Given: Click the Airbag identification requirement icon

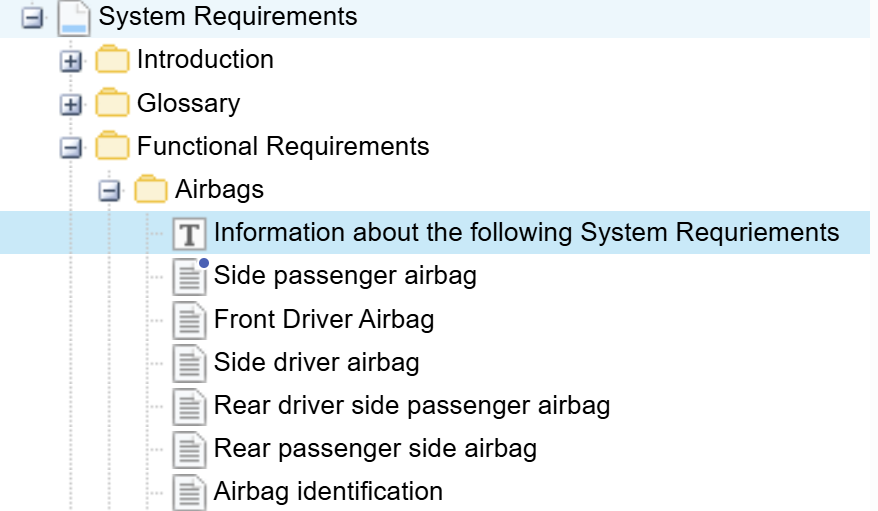Looking at the screenshot, I should (x=189, y=492).
